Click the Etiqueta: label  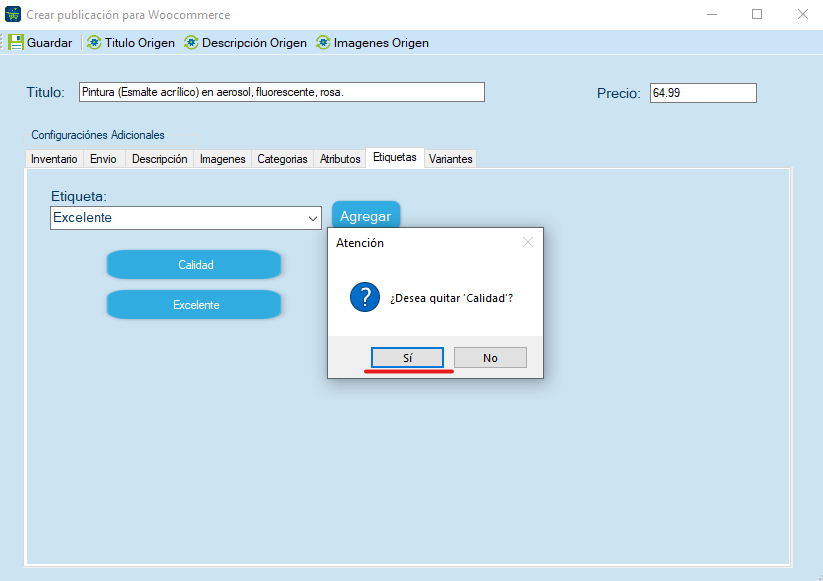pos(79,196)
